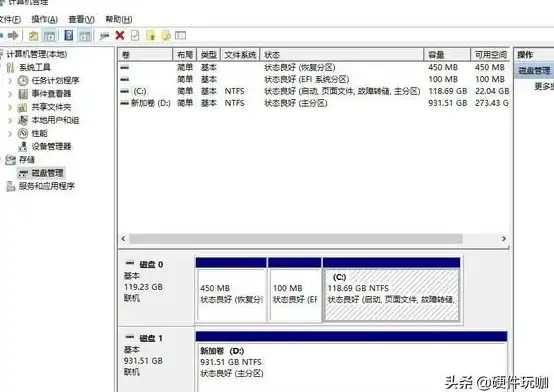
Task: Select the 设备管理器 tree item label
Action: click(52, 146)
